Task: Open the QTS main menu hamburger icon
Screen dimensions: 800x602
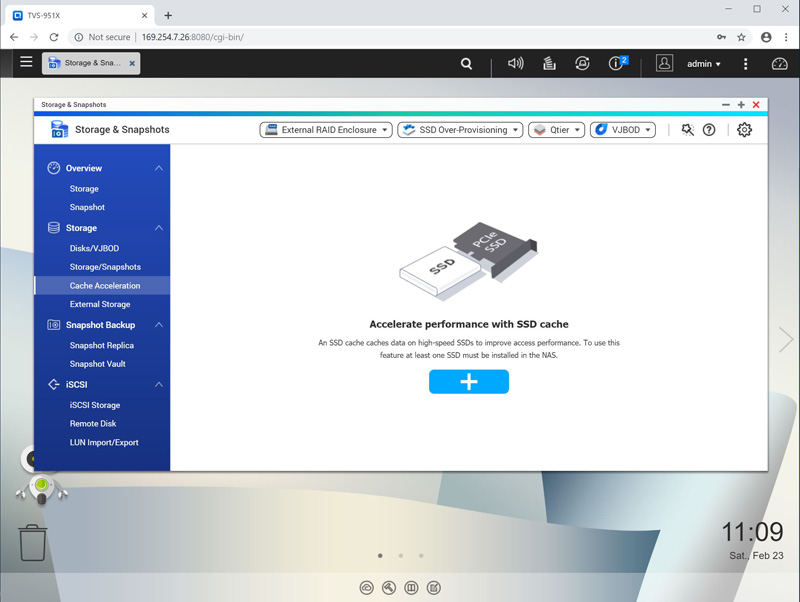Action: point(26,62)
